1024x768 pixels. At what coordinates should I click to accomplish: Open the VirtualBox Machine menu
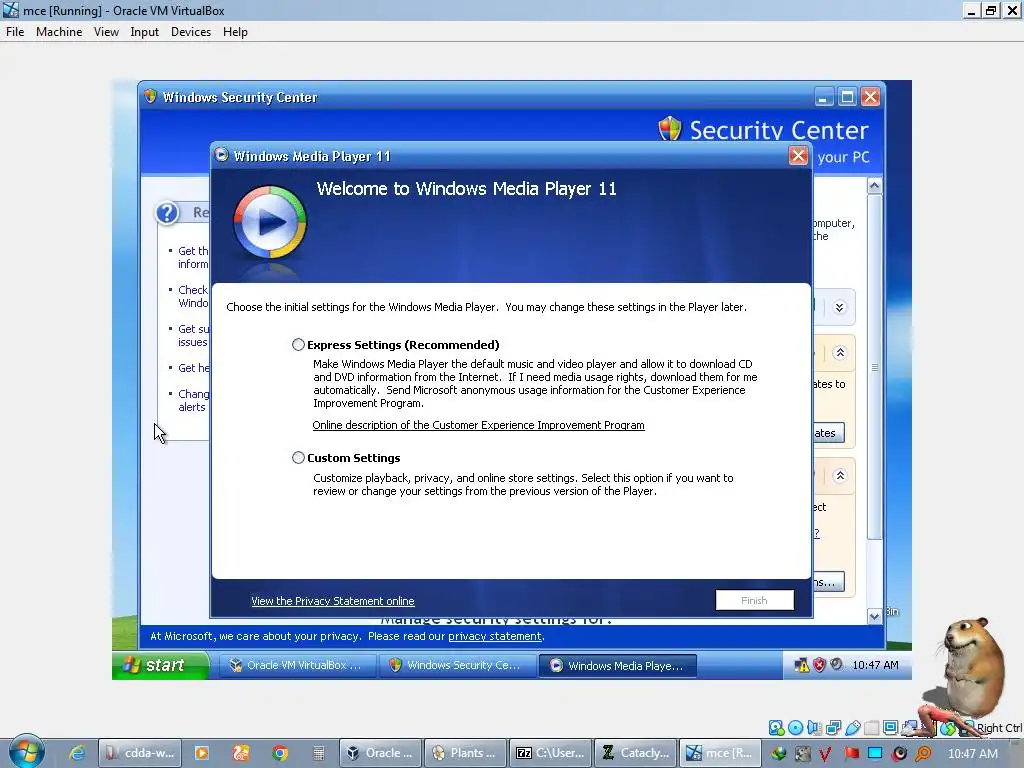coord(59,32)
